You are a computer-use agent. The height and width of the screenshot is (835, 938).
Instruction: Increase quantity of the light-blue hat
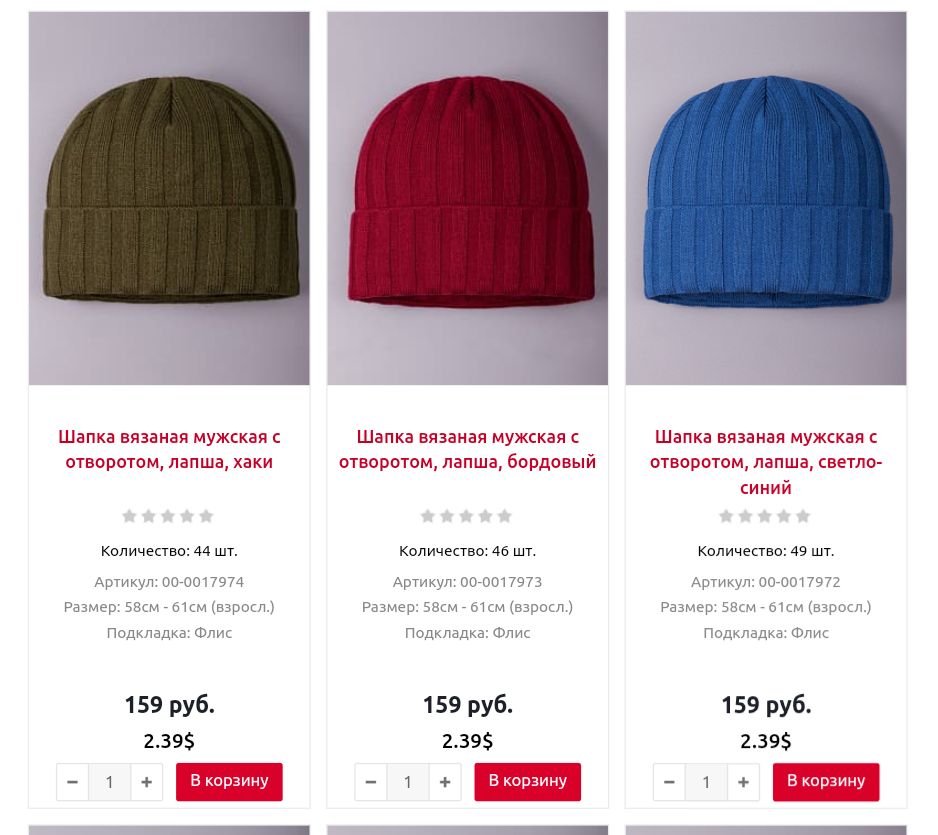tap(743, 782)
